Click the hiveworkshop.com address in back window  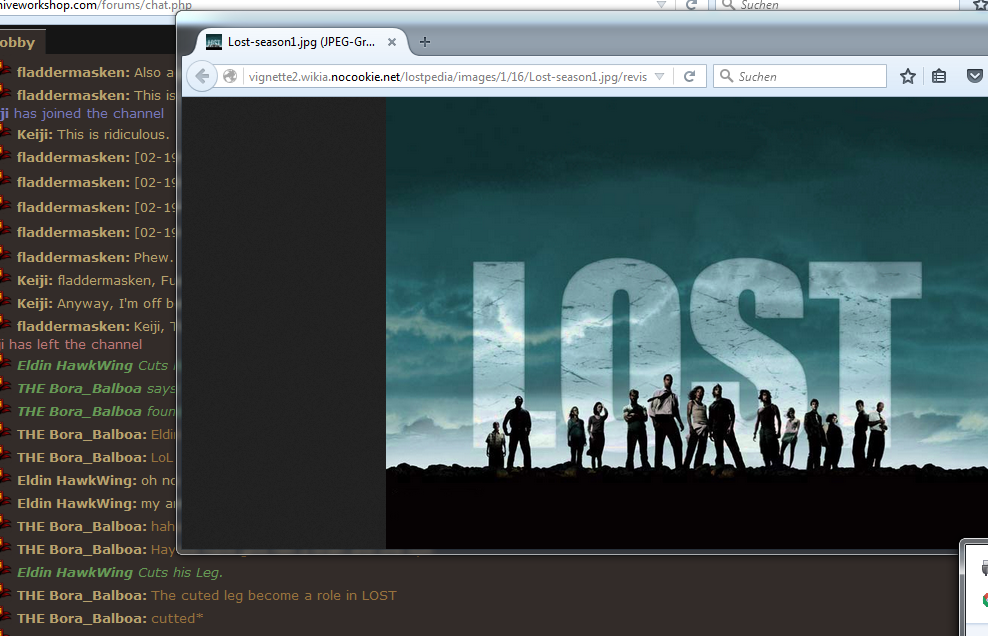coord(96,5)
